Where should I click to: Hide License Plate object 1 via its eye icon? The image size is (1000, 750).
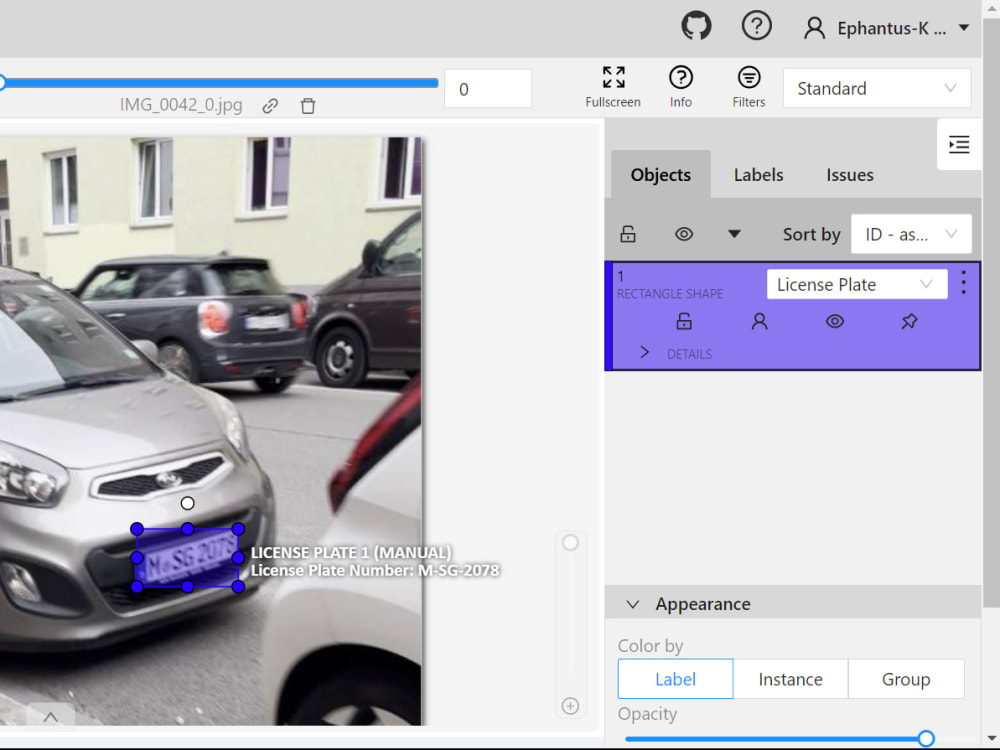point(835,321)
